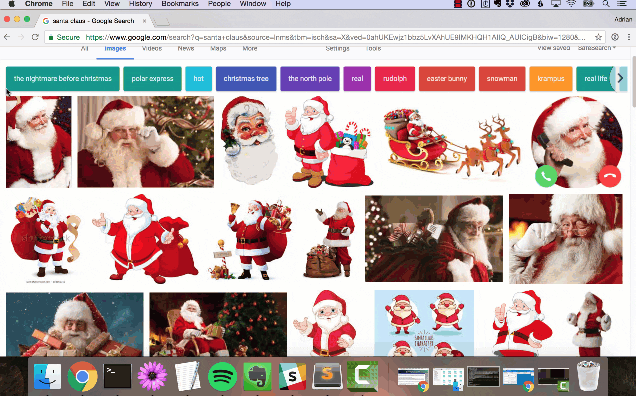Open Finder from the dock

[47, 376]
